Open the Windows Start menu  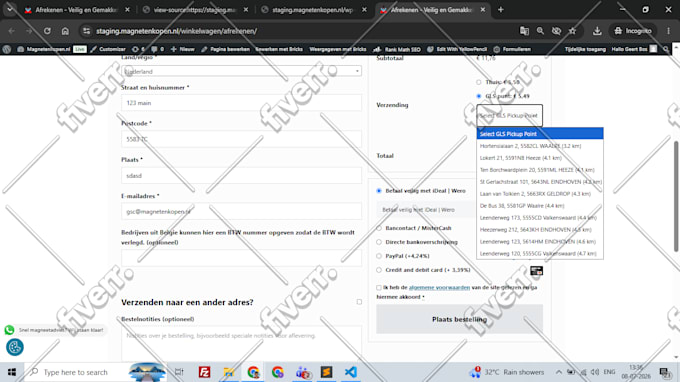pos(12,372)
